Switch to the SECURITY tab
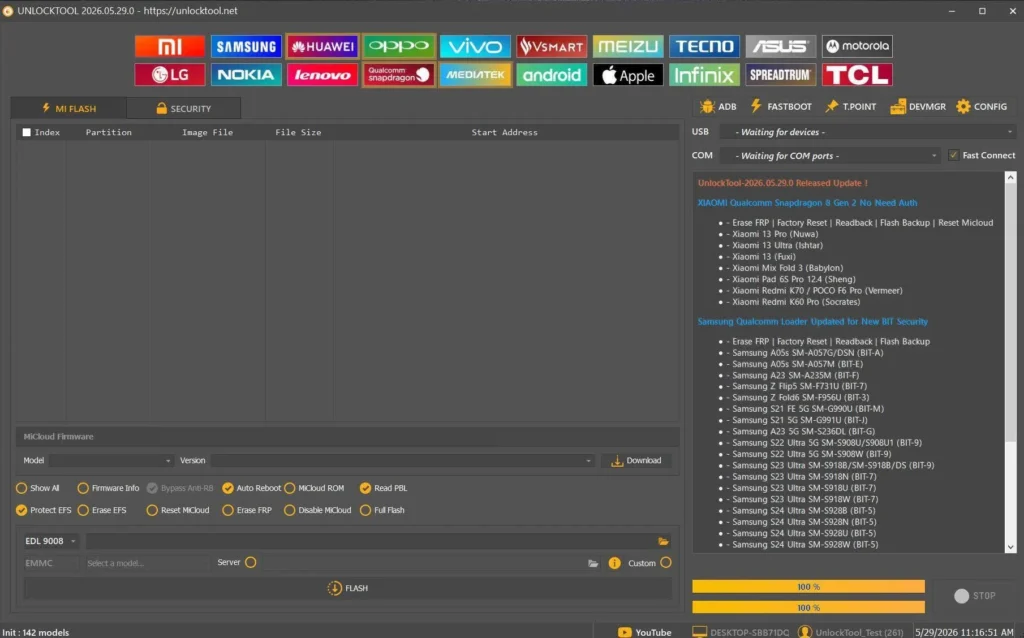This screenshot has width=1024, height=638. (x=184, y=108)
